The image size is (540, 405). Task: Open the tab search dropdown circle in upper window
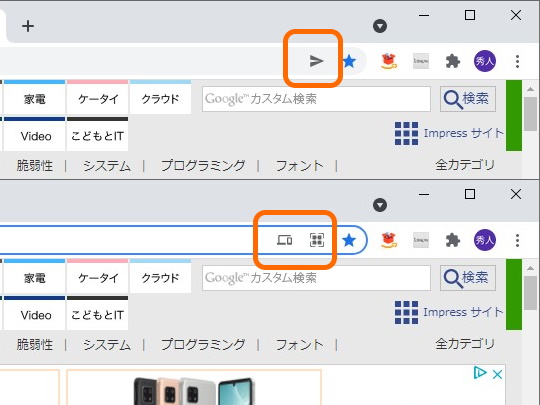380,26
